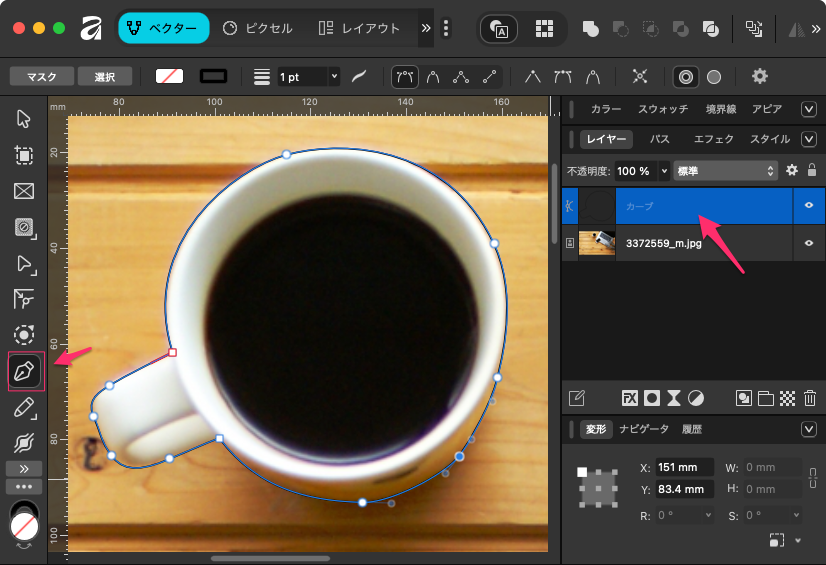This screenshot has height=565, width=826.
Task: Select the Node tool
Action: coord(25,264)
